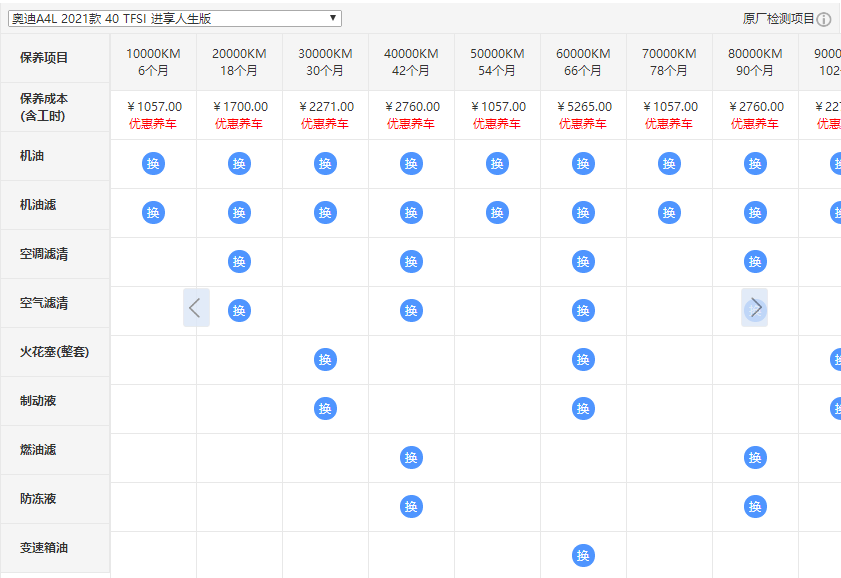Click the 原厂检测项目 info icon
The width and height of the screenshot is (841, 578).
(x=824, y=19)
